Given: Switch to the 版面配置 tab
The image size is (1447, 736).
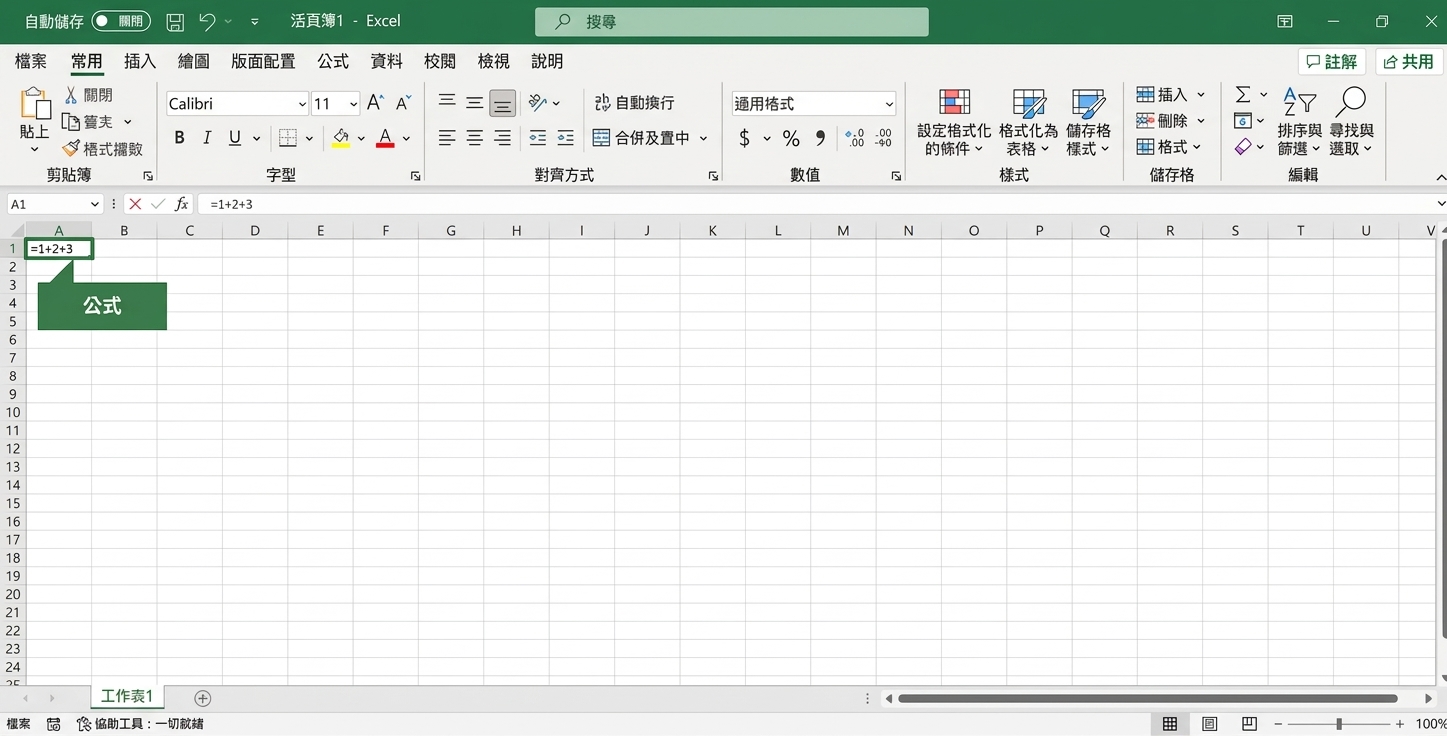Looking at the screenshot, I should point(263,61).
